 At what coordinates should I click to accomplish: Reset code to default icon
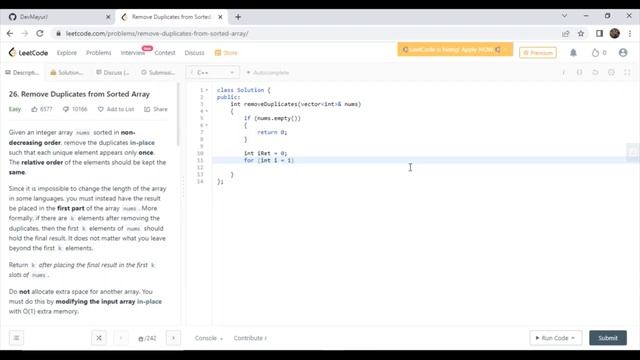click(x=596, y=72)
